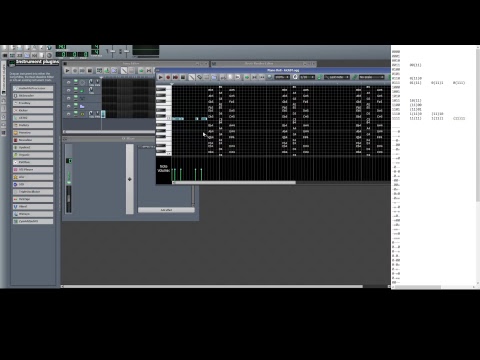Select the TripleOscillator instrument plugin
The height and width of the screenshot is (360, 480).
pos(33,192)
